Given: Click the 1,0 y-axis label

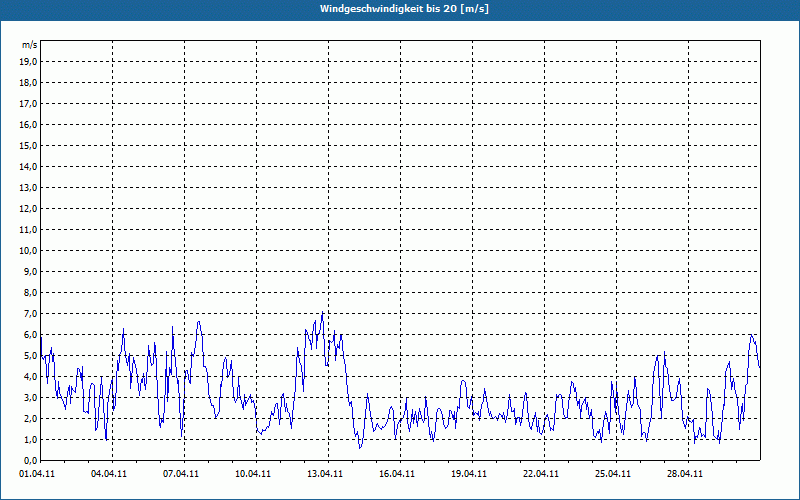Looking at the screenshot, I should click(x=31, y=439).
